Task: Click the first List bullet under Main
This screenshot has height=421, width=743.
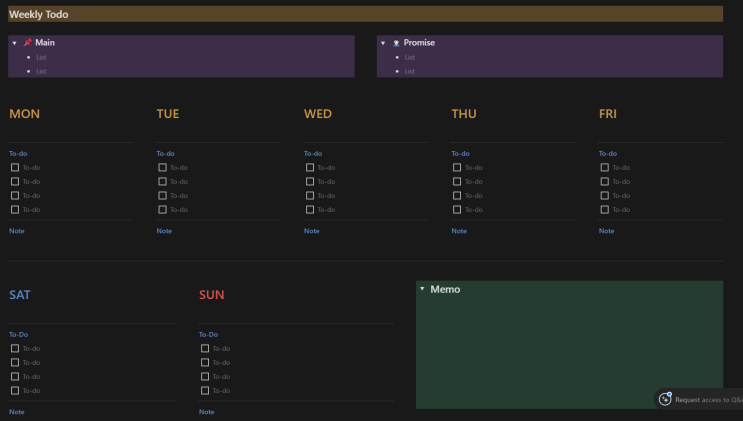Action: (41, 57)
